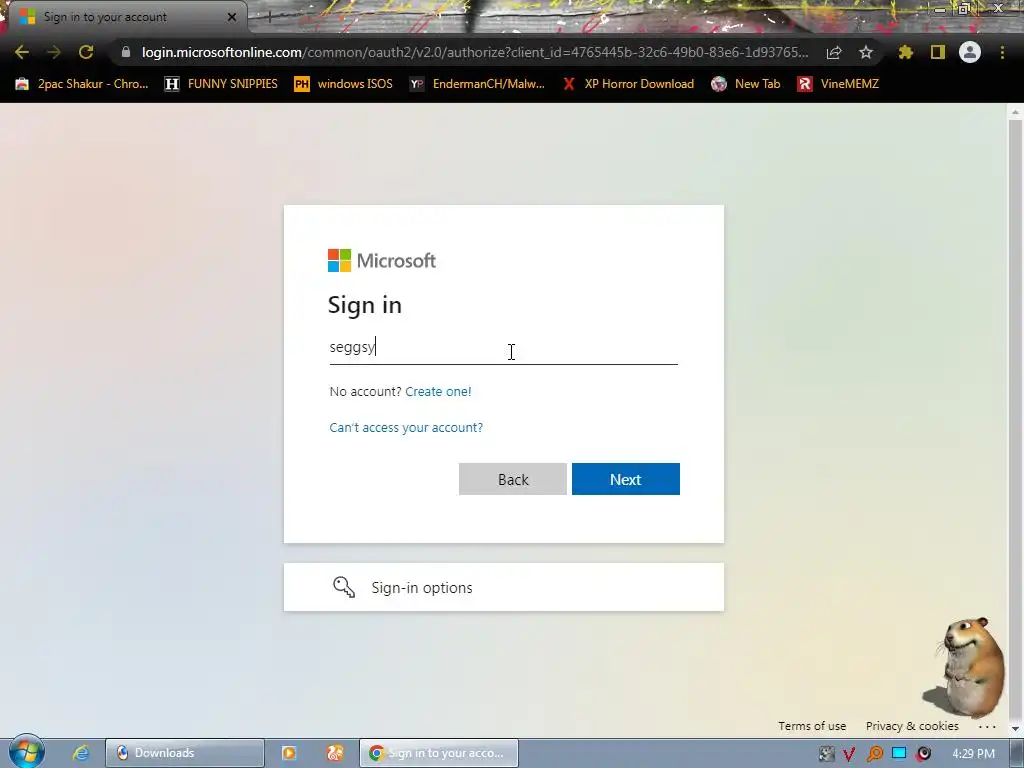Click the share page icon in address bar

click(x=834, y=52)
